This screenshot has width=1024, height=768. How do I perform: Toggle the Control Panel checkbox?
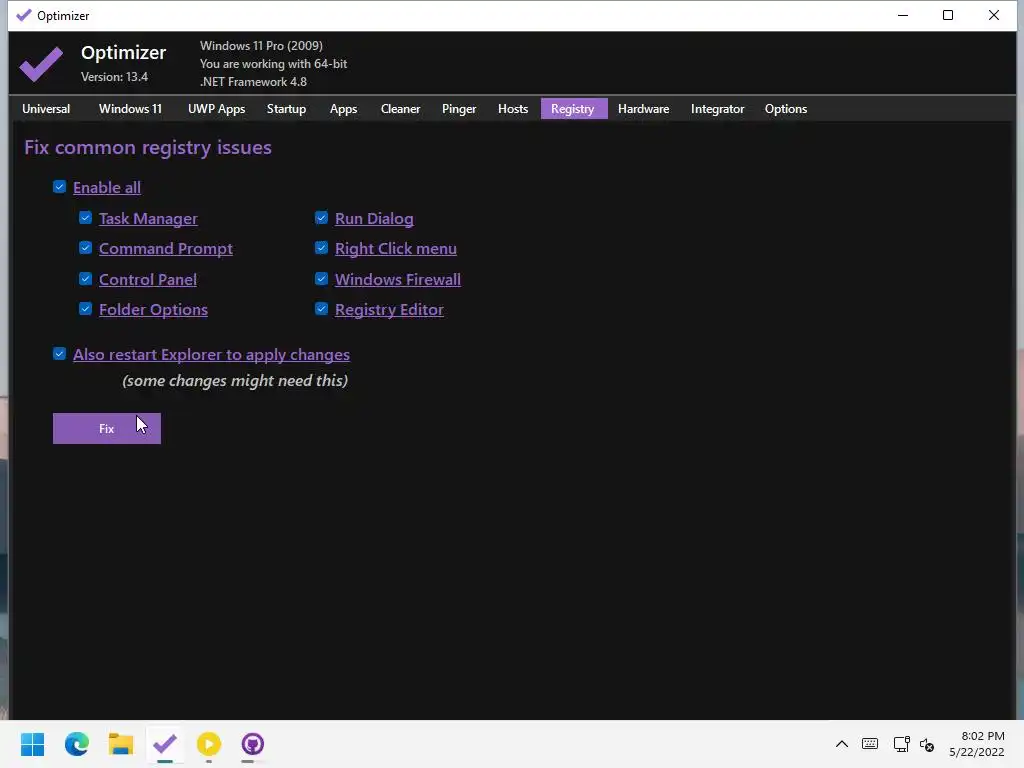(86, 279)
